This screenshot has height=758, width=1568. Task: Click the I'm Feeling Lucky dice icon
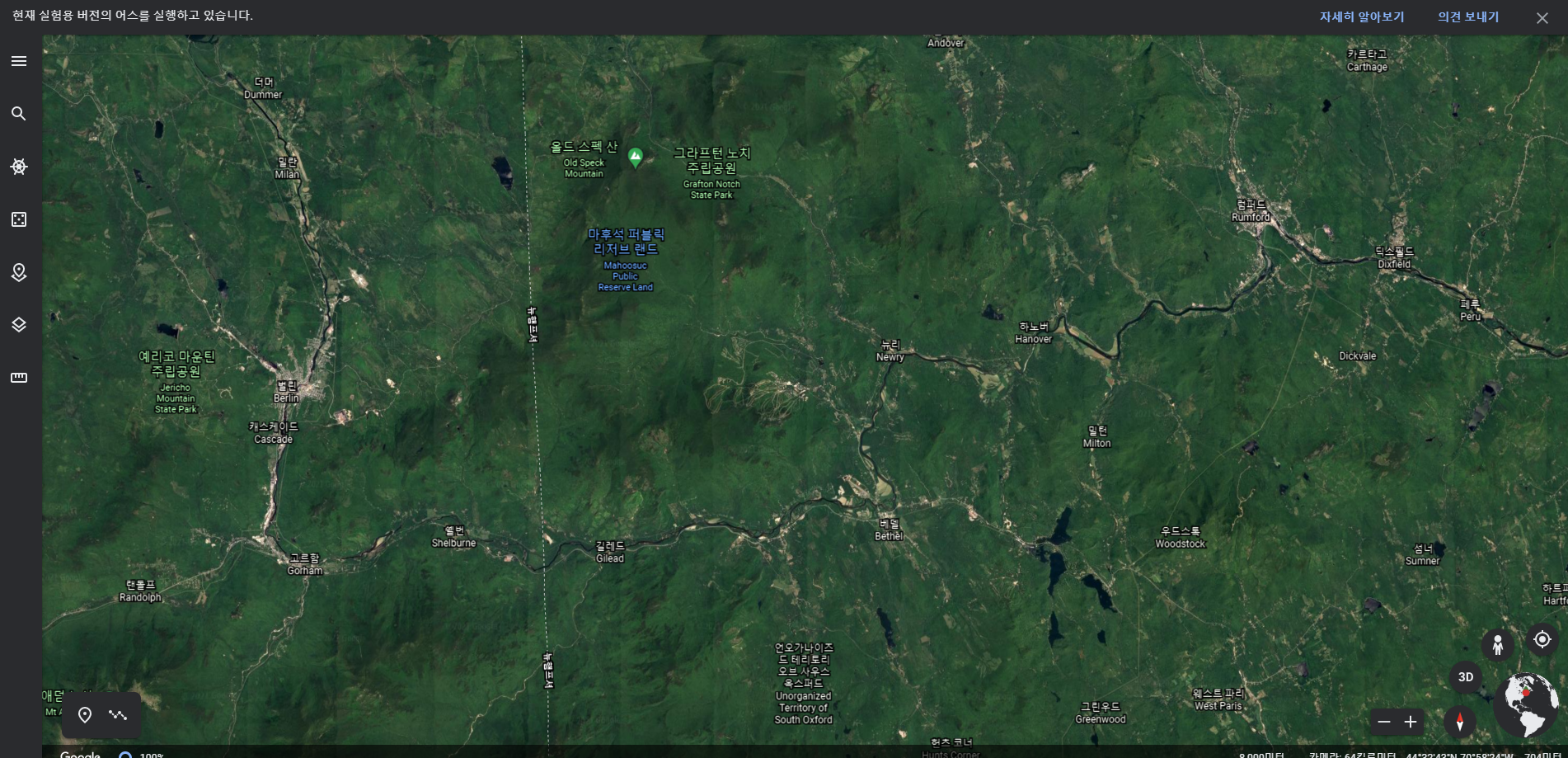pyautogui.click(x=19, y=219)
